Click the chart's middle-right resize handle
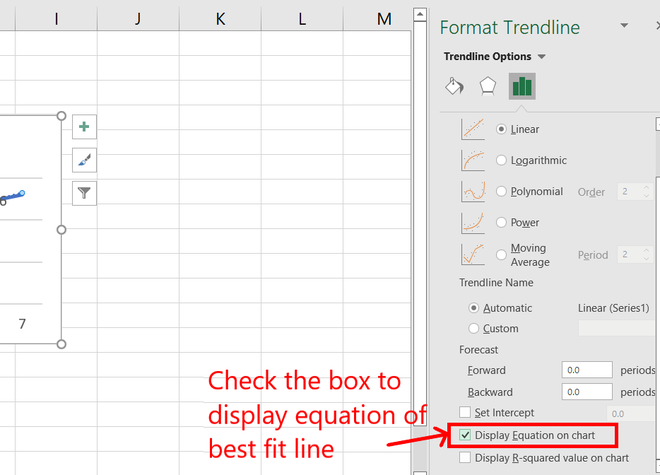The image size is (660, 475). pyautogui.click(x=61, y=229)
